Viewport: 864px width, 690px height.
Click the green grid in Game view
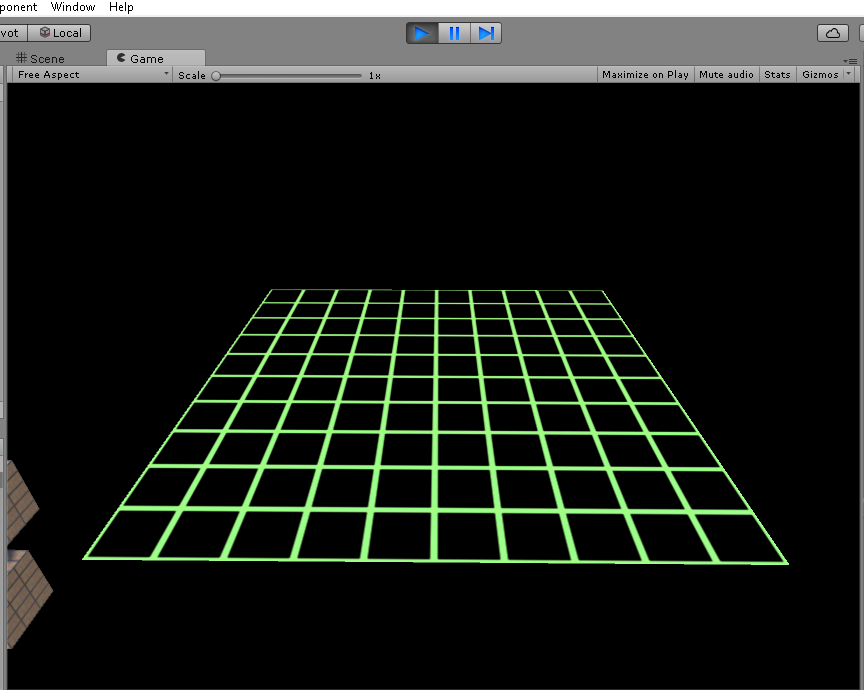435,426
